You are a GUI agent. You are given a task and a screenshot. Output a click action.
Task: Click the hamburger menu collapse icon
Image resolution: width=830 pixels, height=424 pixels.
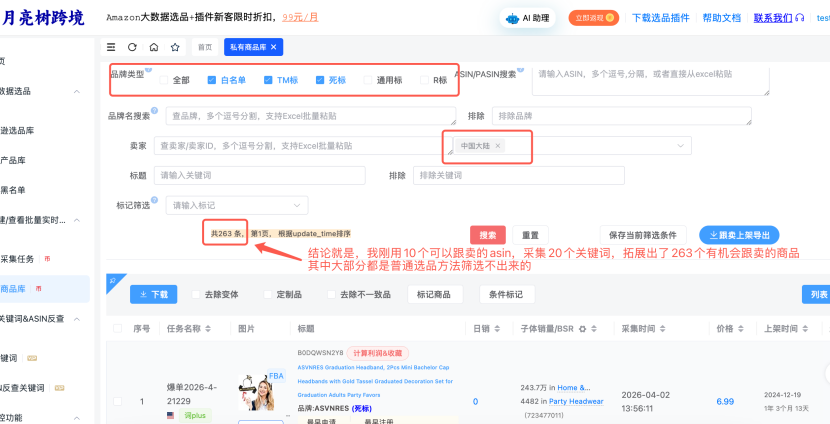[x=110, y=47]
